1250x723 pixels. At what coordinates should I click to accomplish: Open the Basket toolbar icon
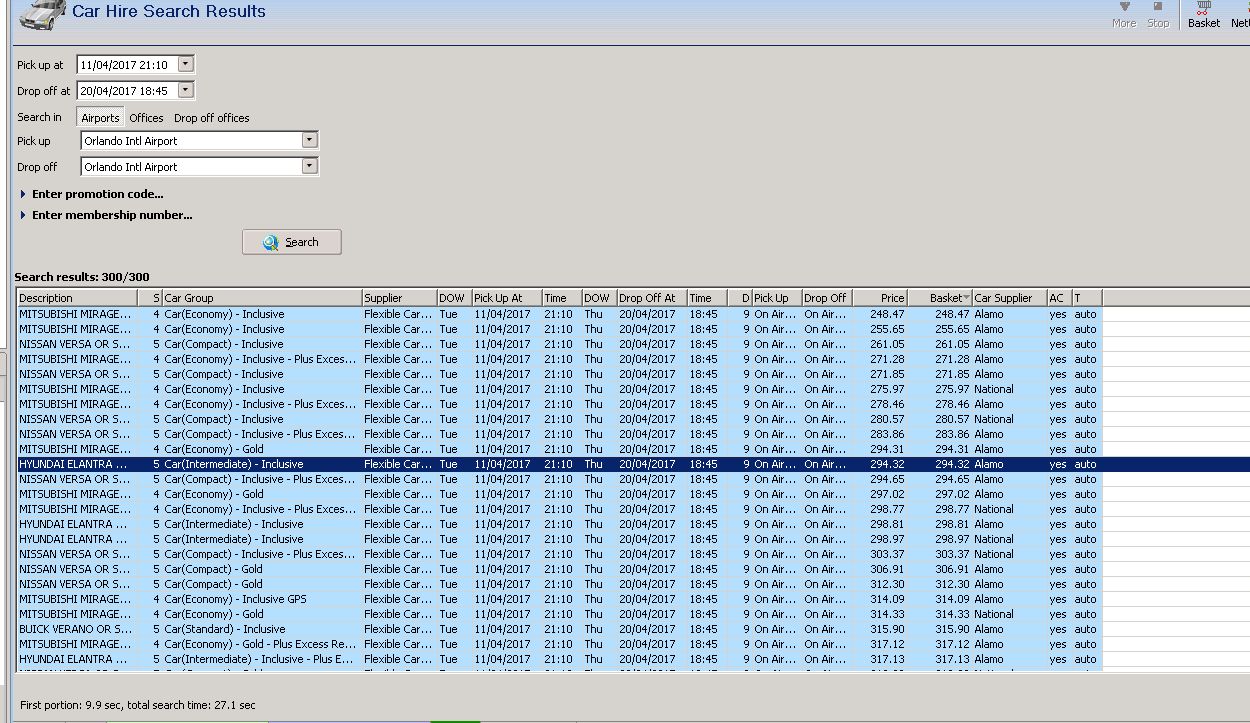1204,14
